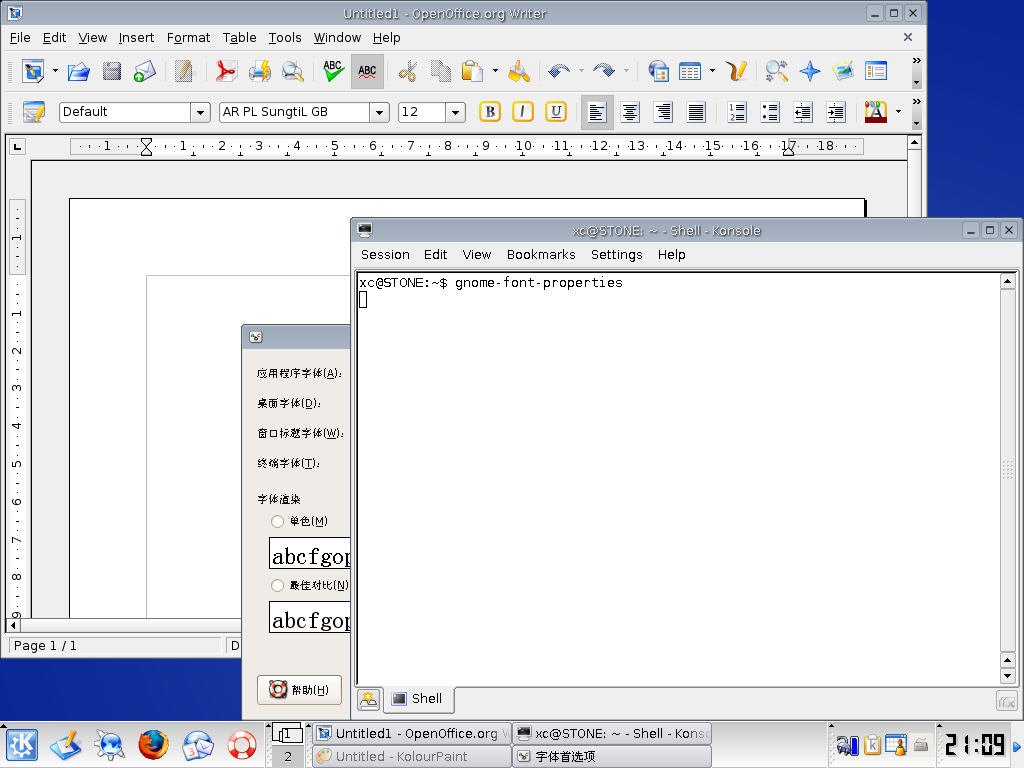The width and height of the screenshot is (1024, 768).
Task: Click Konsole New Session icon button
Action: (369, 699)
